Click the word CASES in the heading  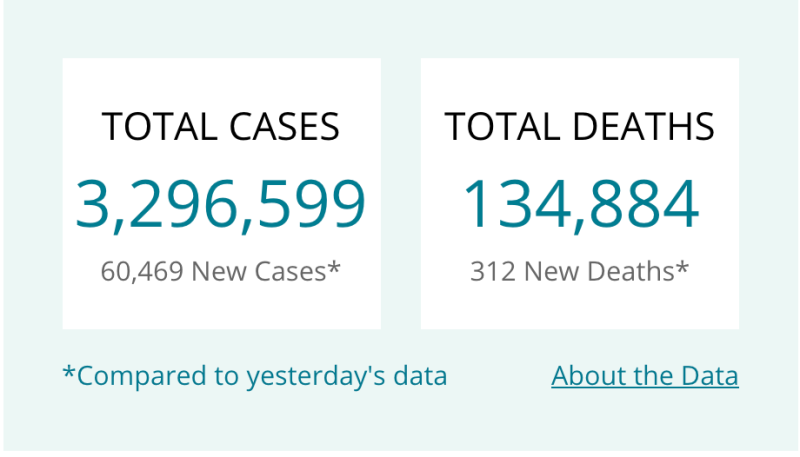pos(284,126)
